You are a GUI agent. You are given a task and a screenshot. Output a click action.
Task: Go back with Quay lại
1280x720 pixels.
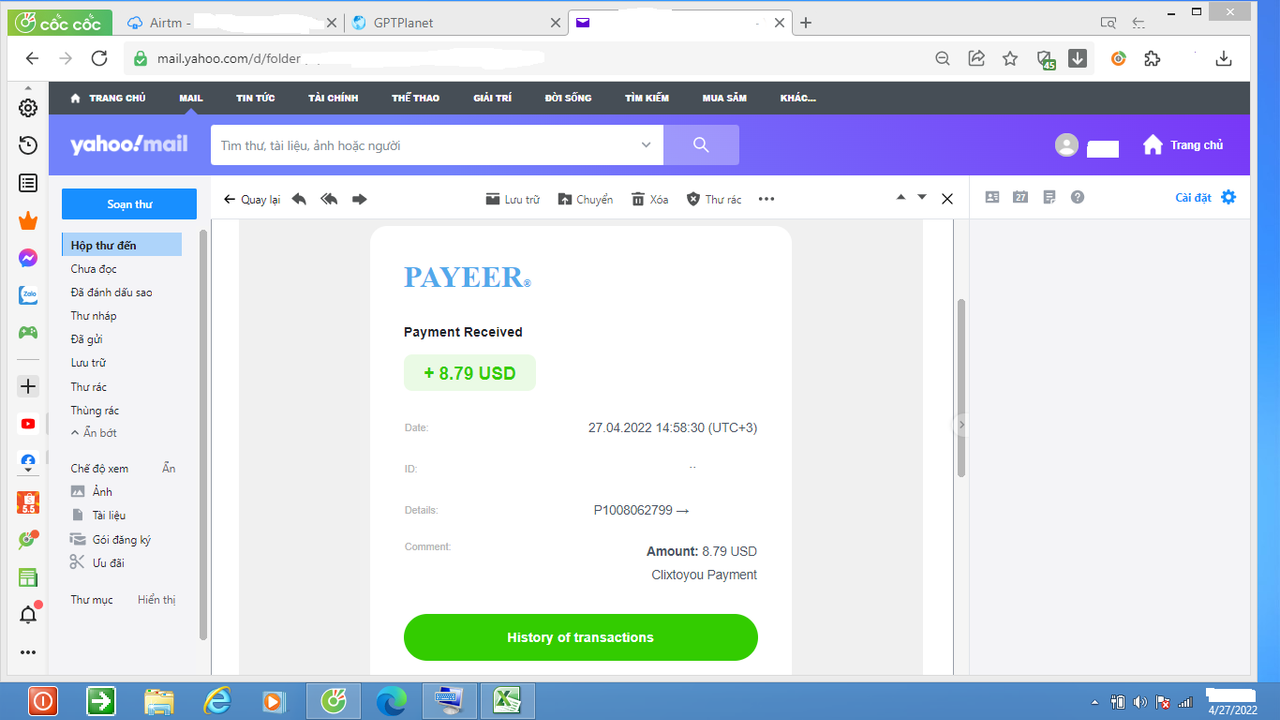pyautogui.click(x=252, y=199)
